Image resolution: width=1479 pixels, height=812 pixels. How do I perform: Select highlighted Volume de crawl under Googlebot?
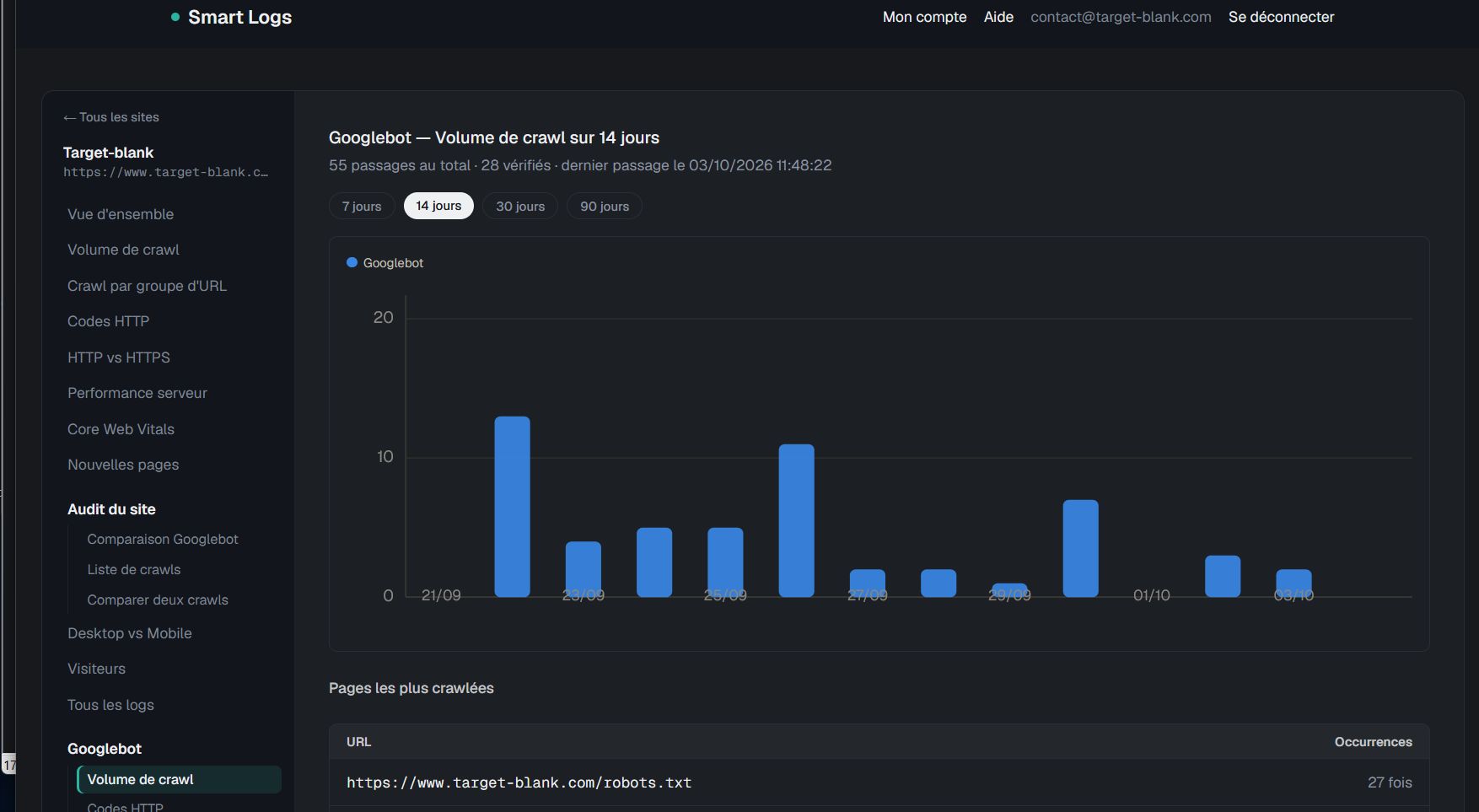coord(179,779)
